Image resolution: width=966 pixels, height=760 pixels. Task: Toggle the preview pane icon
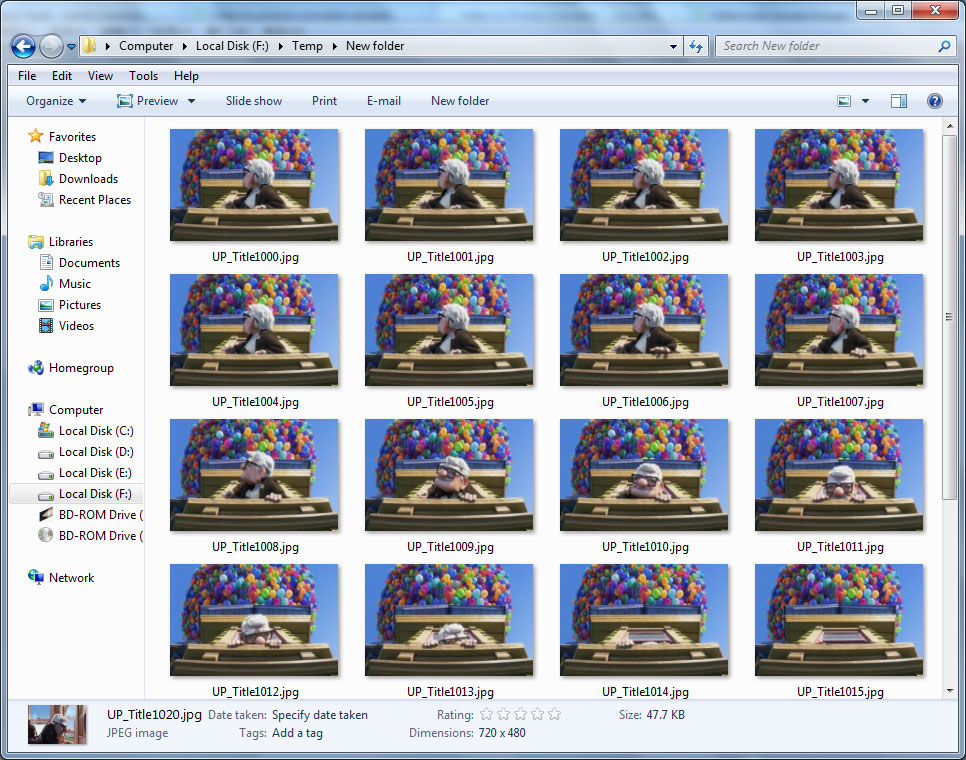899,101
